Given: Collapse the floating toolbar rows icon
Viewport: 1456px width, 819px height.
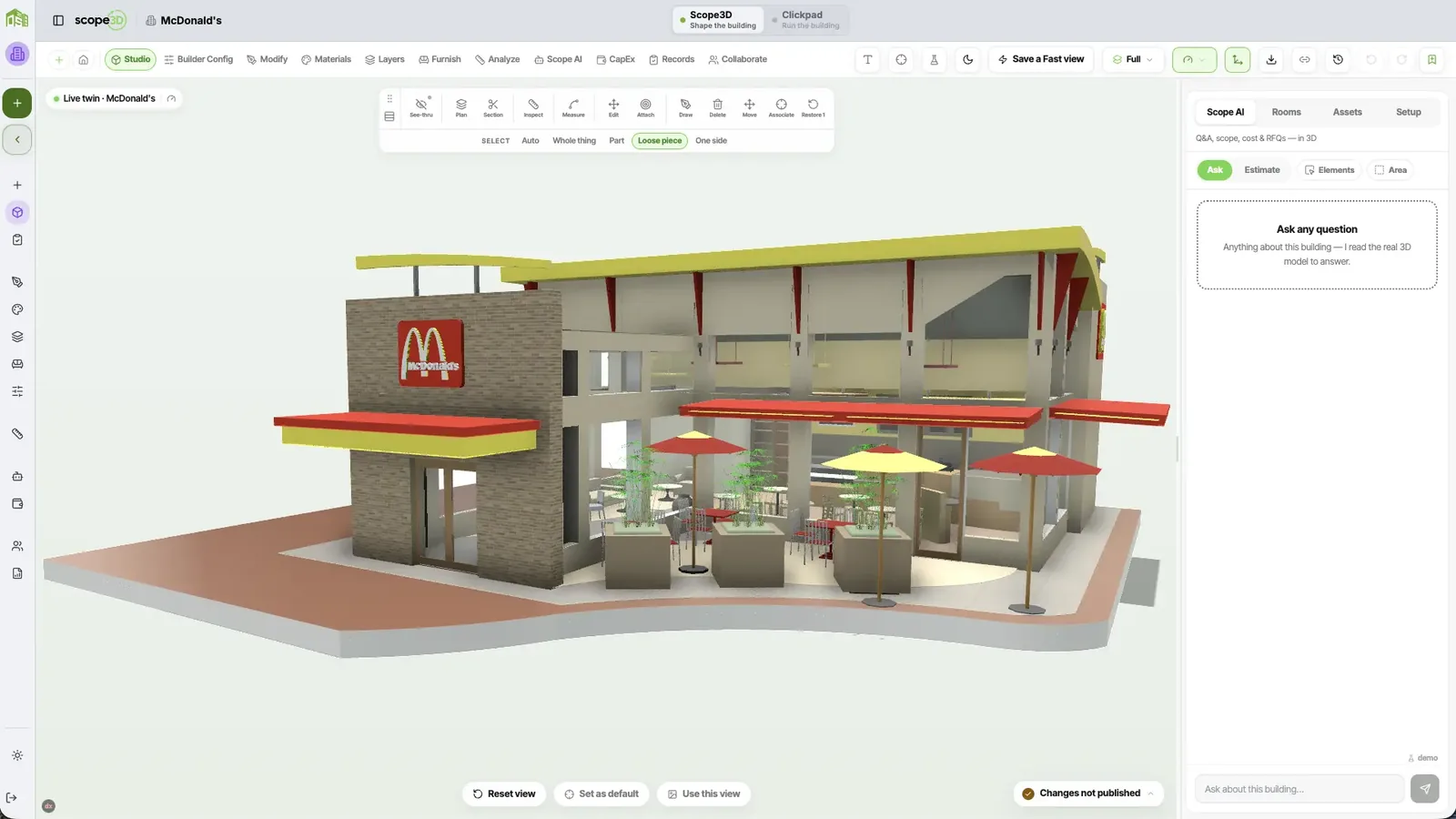Looking at the screenshot, I should (389, 116).
